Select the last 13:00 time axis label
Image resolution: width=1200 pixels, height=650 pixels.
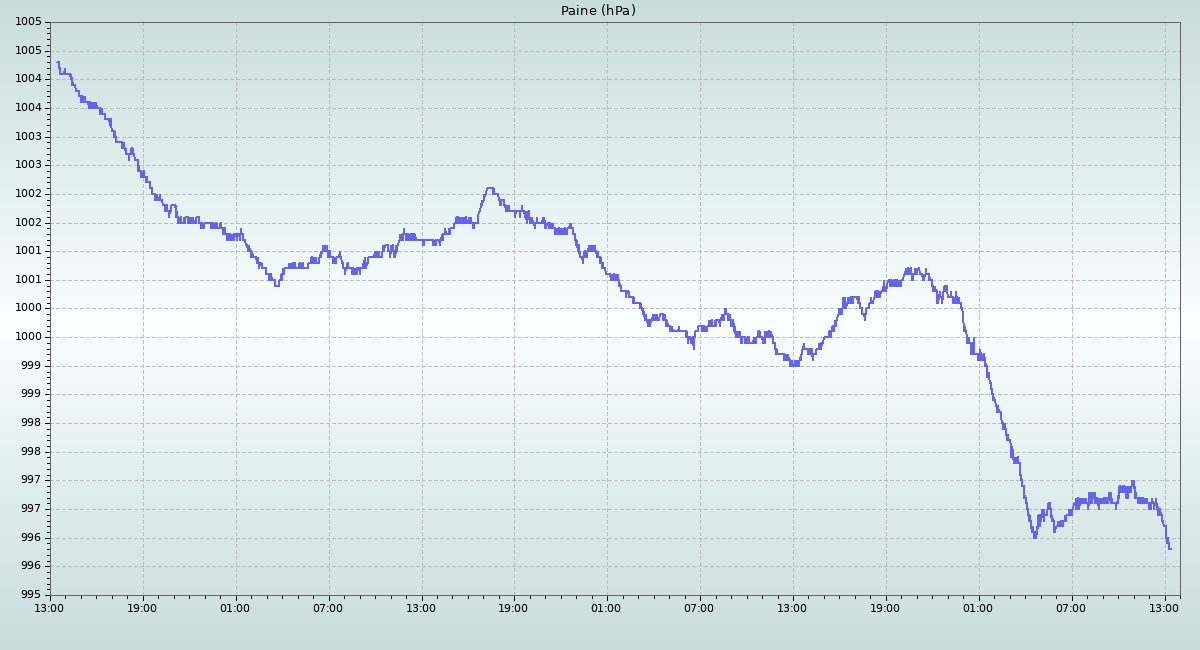[x=1164, y=608]
